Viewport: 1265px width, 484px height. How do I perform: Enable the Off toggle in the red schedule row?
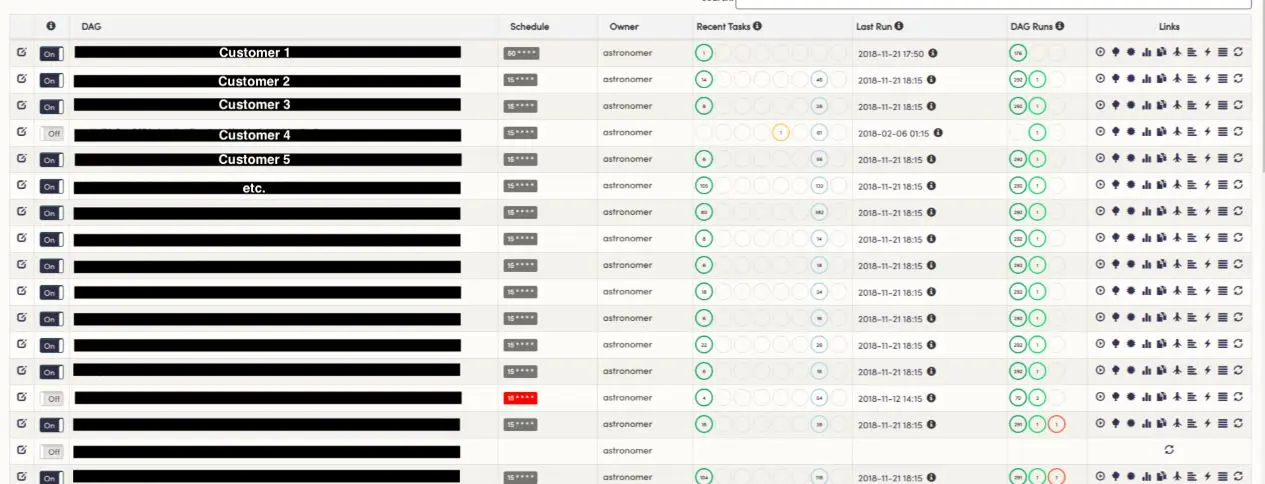click(51, 398)
